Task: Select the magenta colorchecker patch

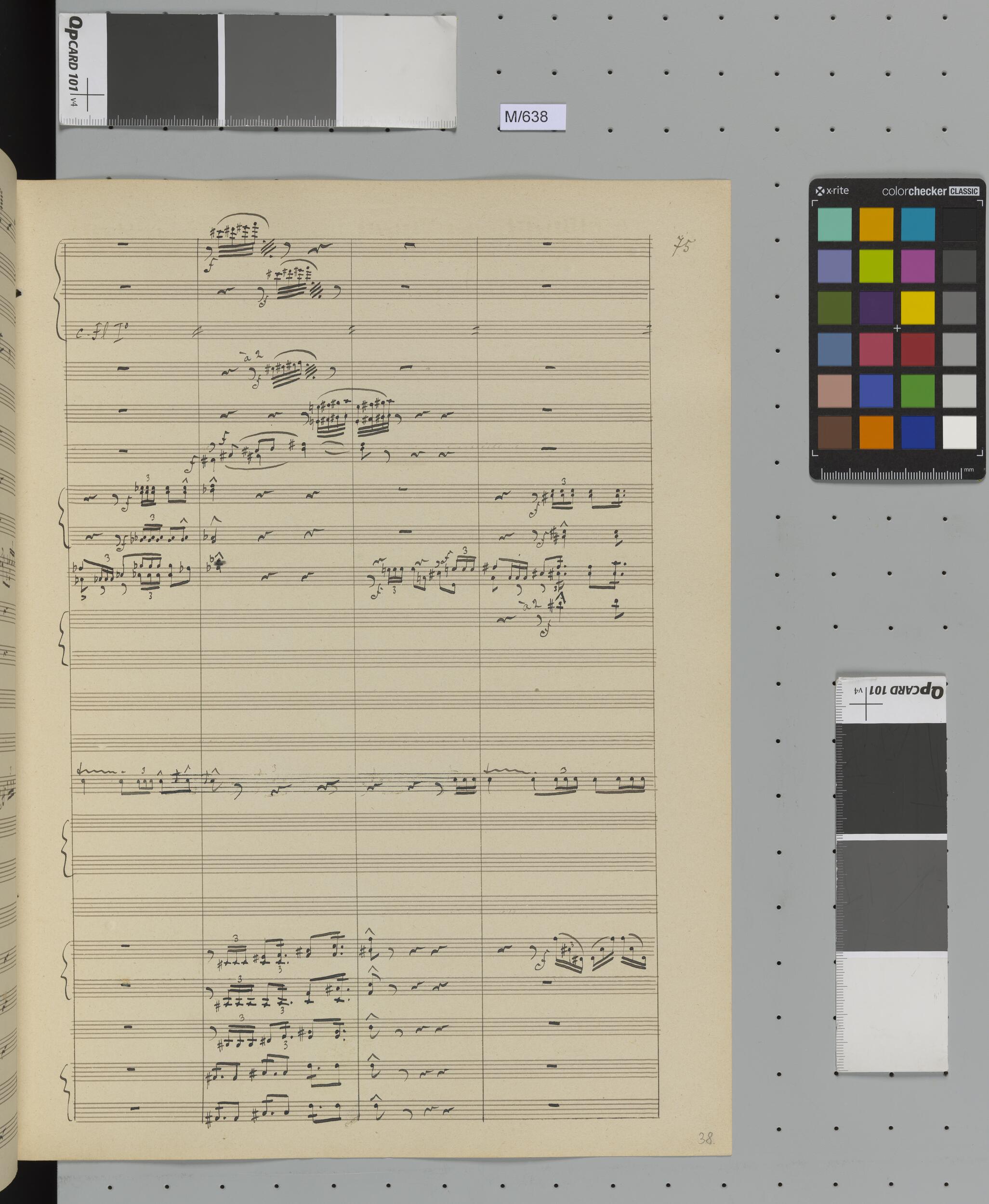Action: [917, 266]
